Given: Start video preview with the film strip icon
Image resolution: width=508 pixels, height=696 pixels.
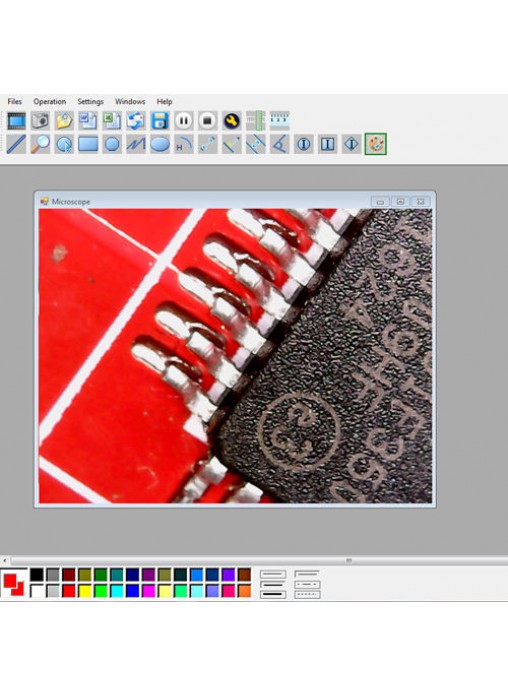Looking at the screenshot, I should pos(16,121).
